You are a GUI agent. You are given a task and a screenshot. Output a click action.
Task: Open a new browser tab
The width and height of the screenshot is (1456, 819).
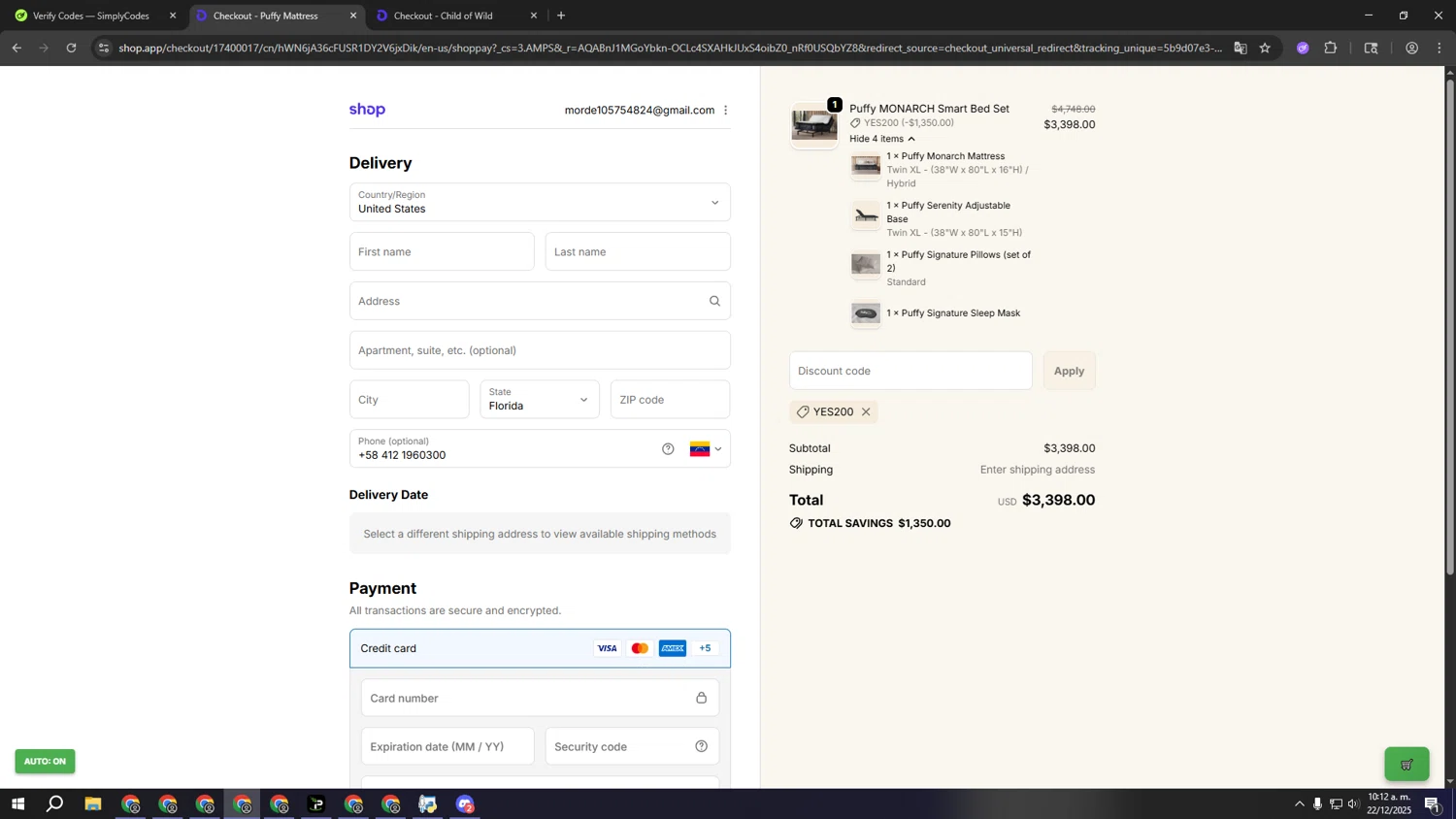(x=561, y=16)
